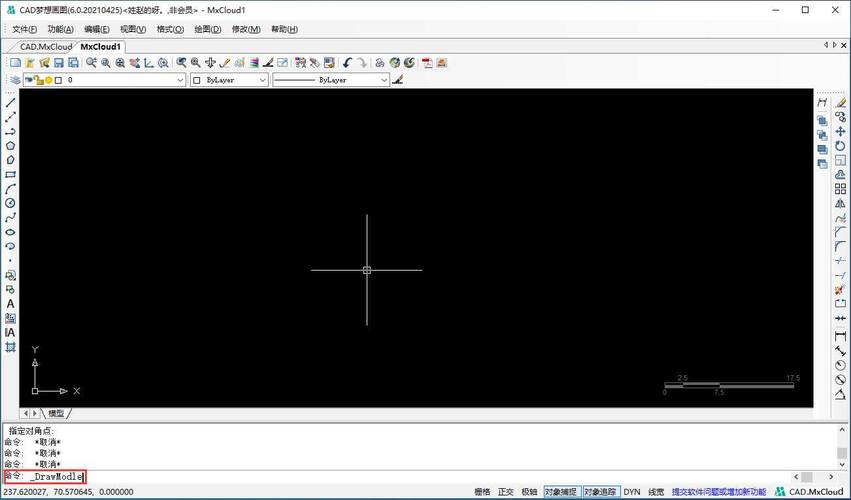
Task: Select the Arc tool
Action: (x=10, y=189)
